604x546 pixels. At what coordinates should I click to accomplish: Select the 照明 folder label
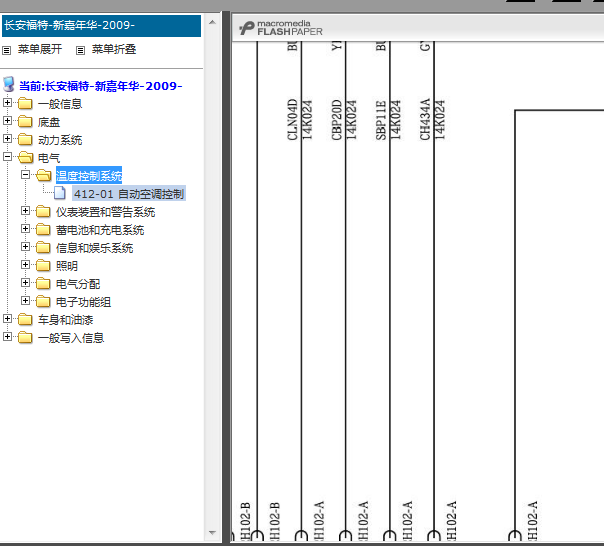tap(67, 266)
